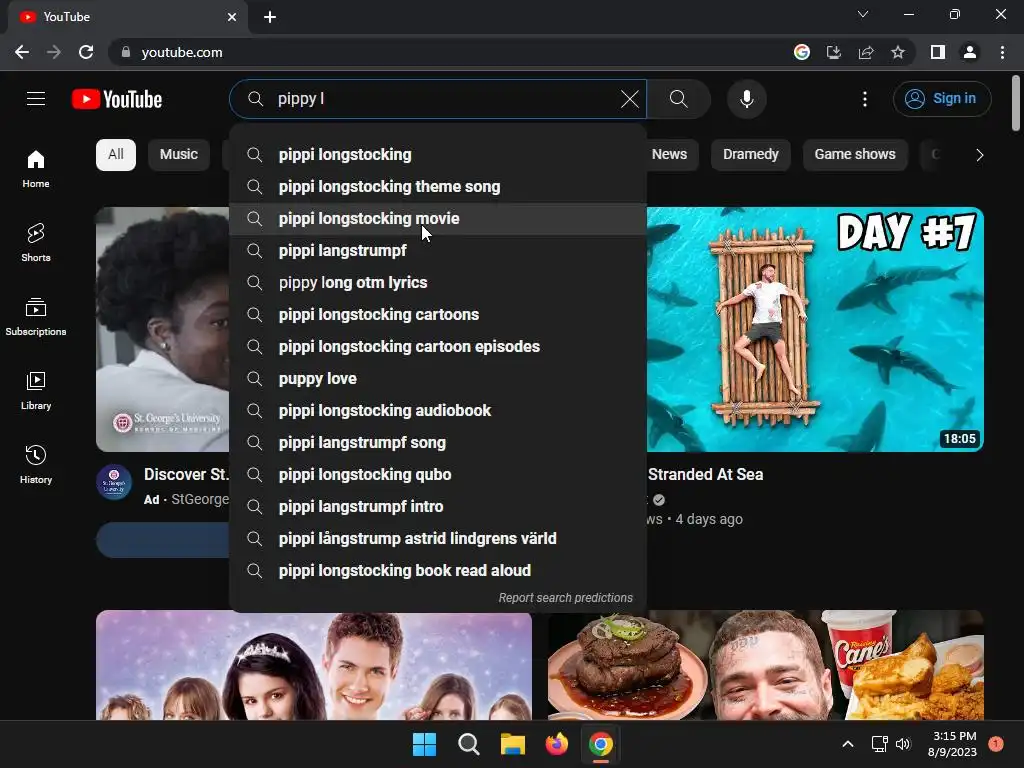Click Report search predictions link

566,598
